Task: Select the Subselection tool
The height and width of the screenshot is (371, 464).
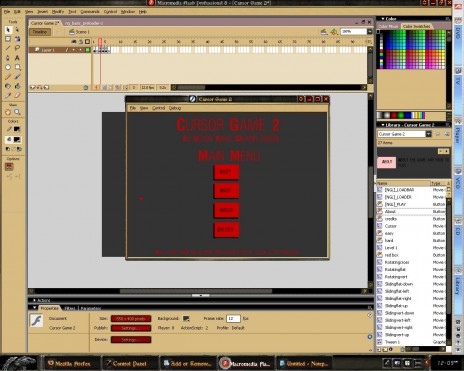Action: (17, 30)
